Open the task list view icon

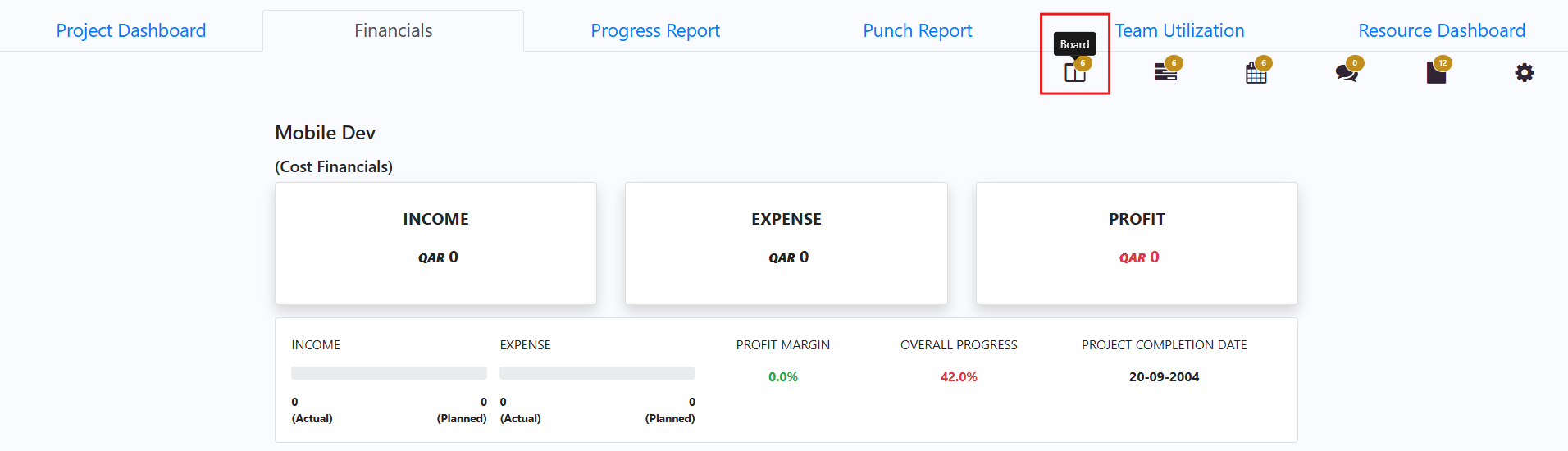tap(1165, 73)
